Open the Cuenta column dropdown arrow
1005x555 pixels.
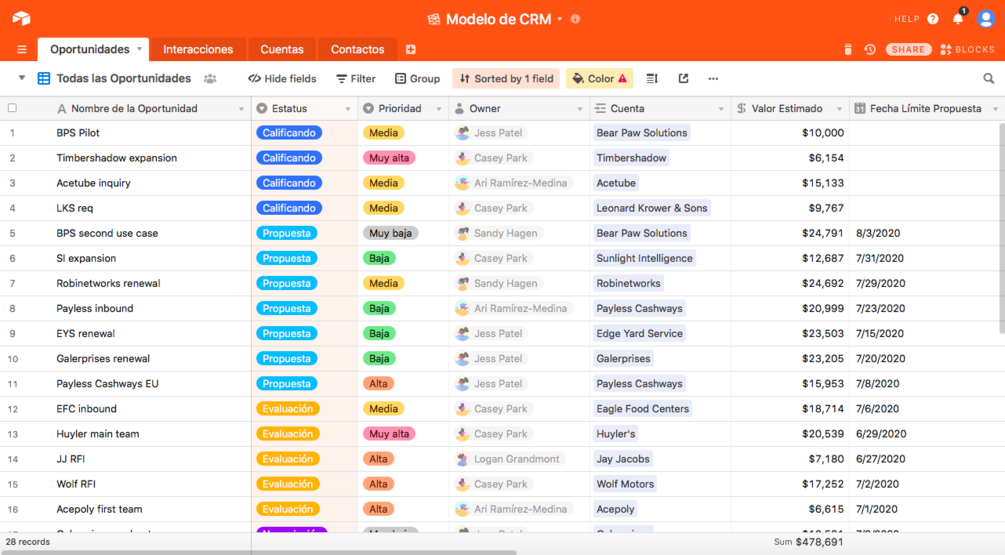(x=720, y=109)
